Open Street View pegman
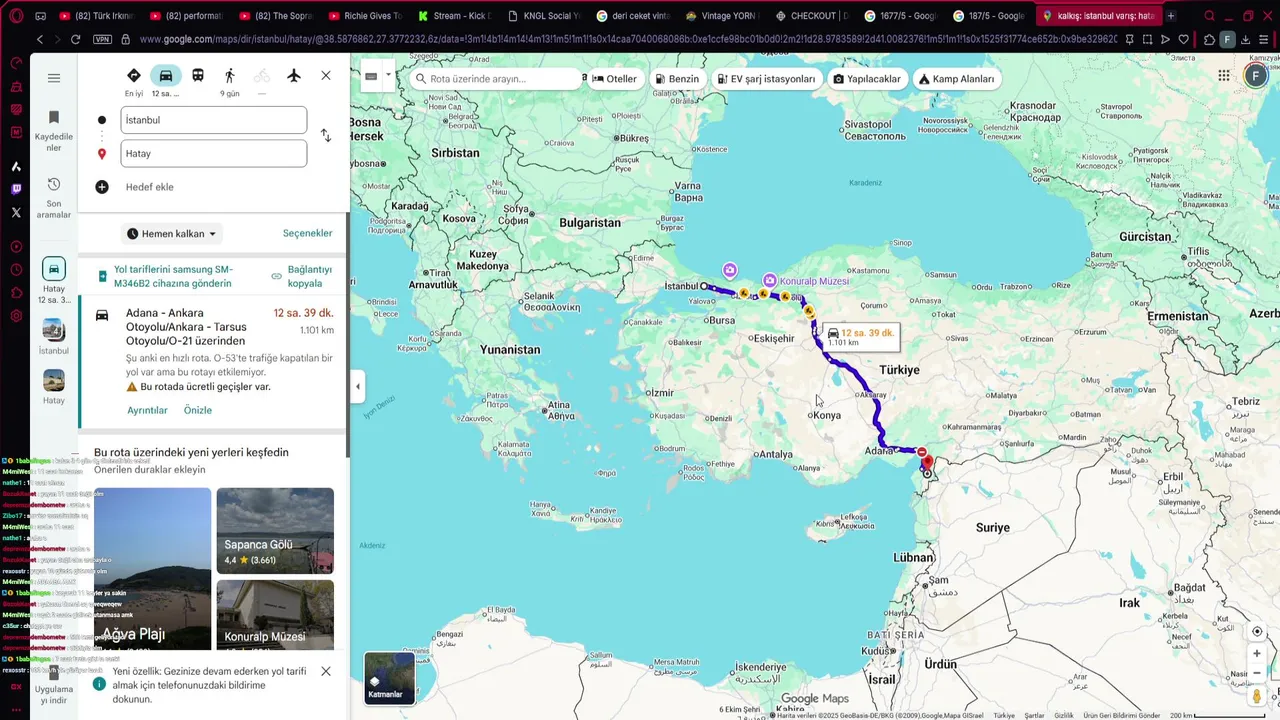This screenshot has width=1280, height=720. 1257,695
